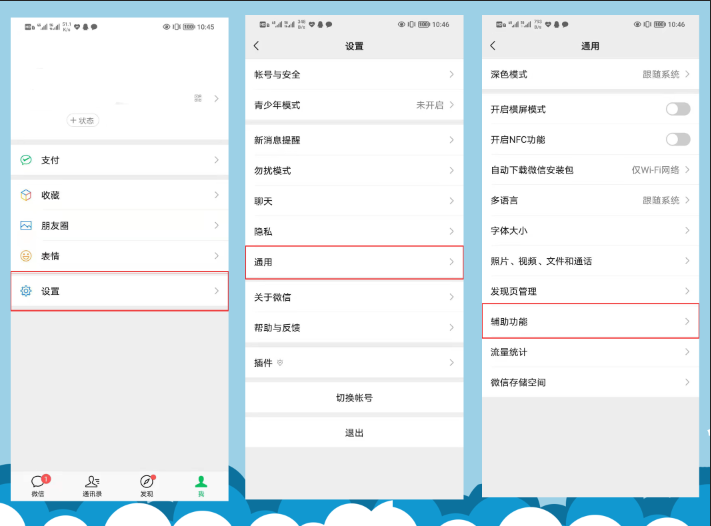Switch to the Discover (发现) tab

coord(147,486)
